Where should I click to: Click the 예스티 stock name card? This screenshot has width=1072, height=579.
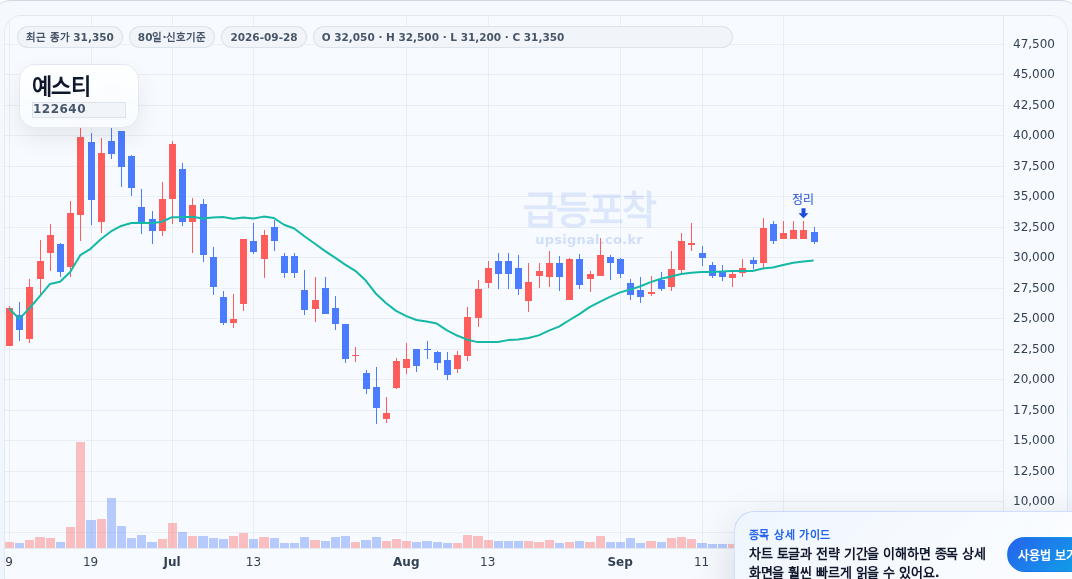79,96
